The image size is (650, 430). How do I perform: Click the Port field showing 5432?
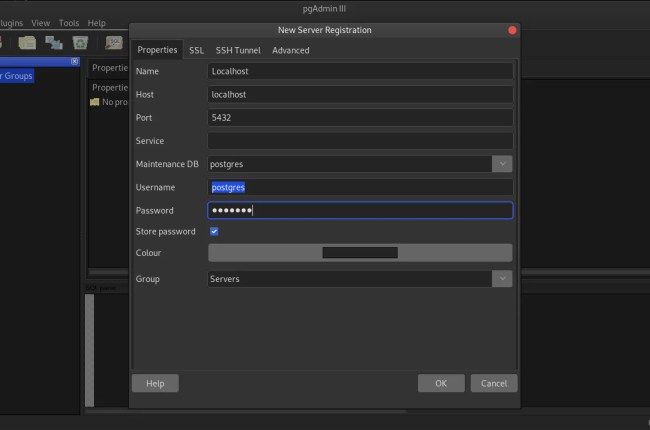click(x=360, y=118)
